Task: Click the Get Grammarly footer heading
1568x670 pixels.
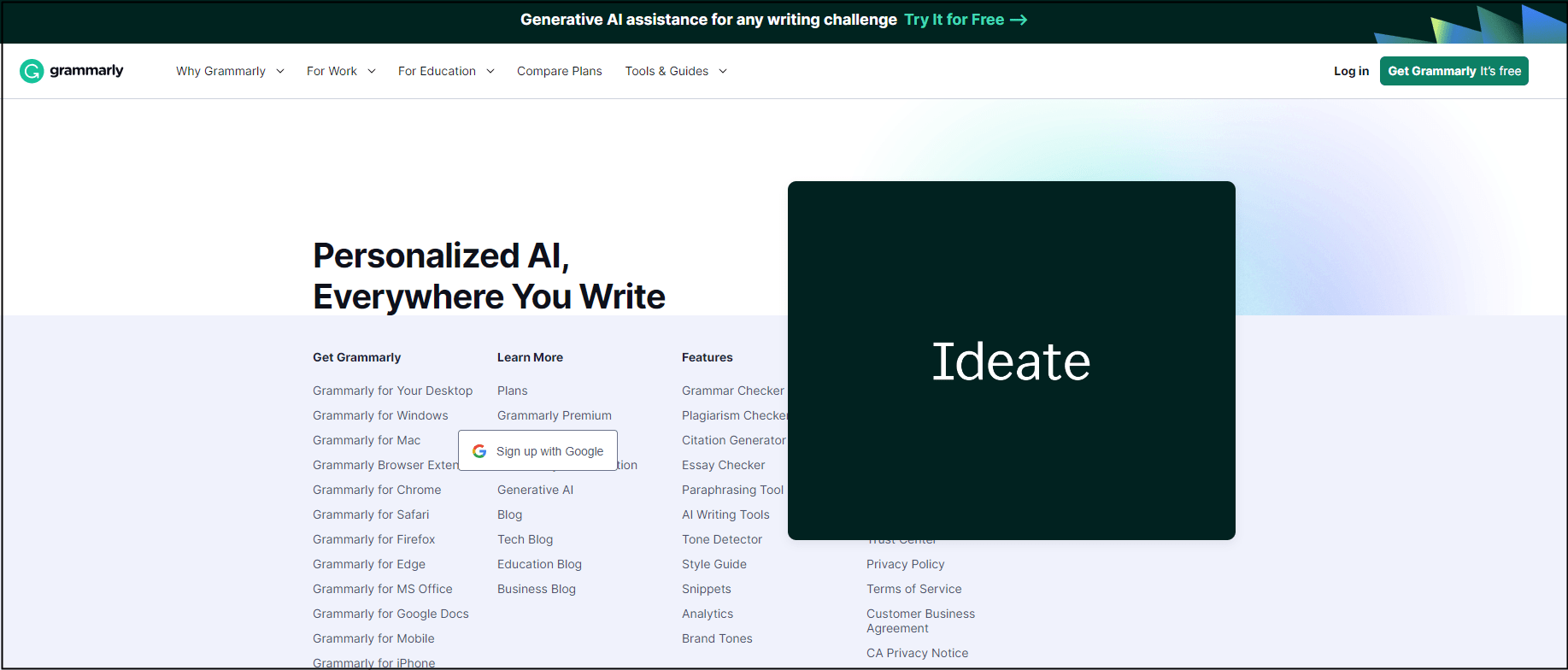Action: (356, 357)
